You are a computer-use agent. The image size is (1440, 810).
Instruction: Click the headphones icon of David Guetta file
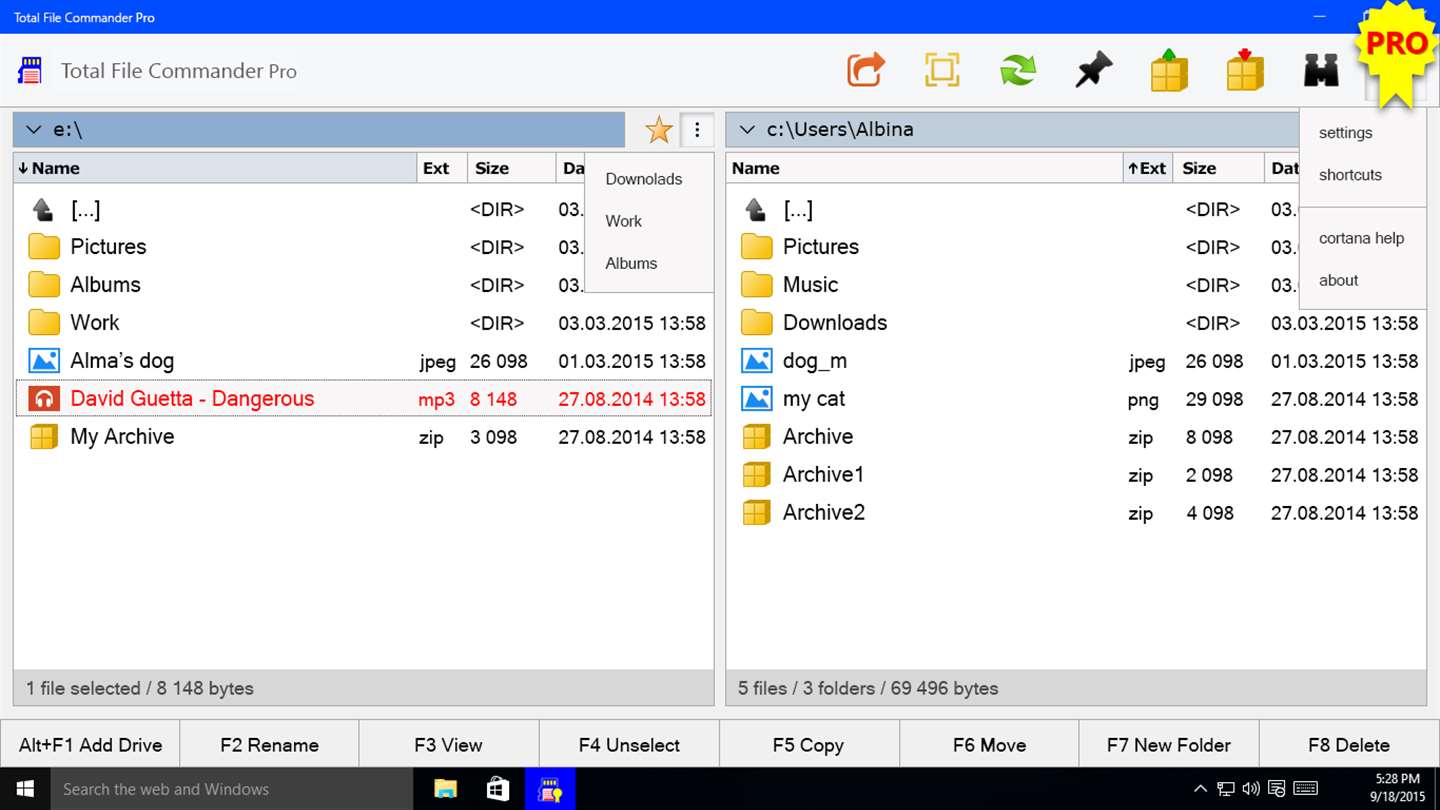pos(44,399)
